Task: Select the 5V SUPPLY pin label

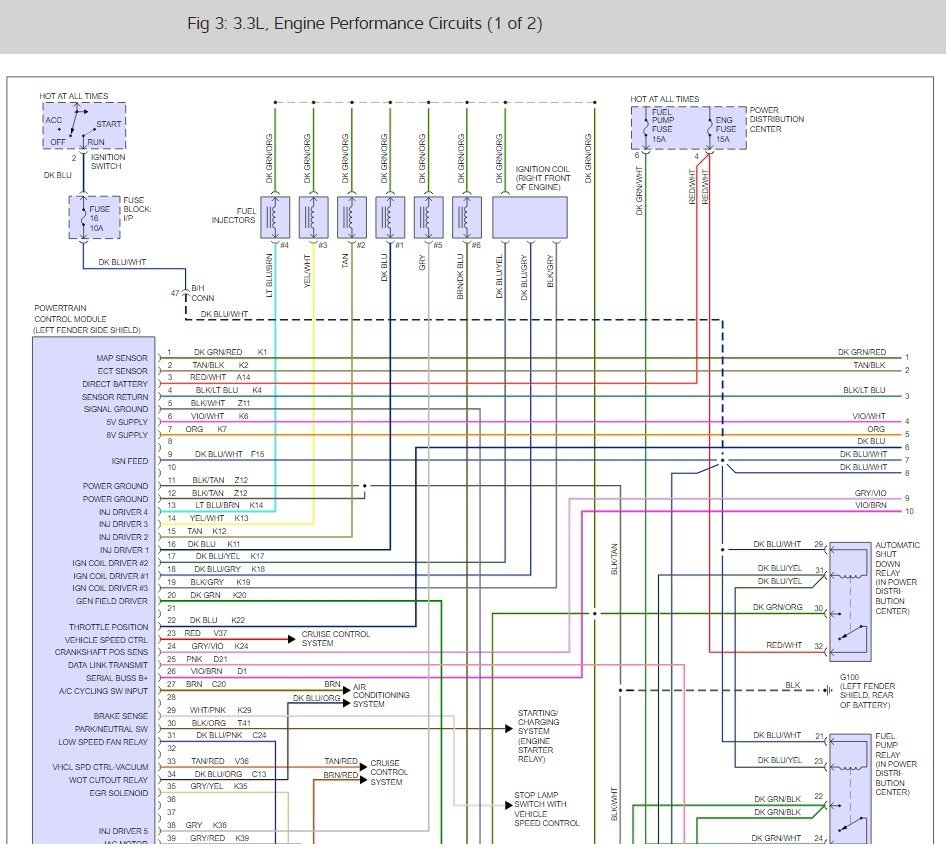Action: (127, 422)
